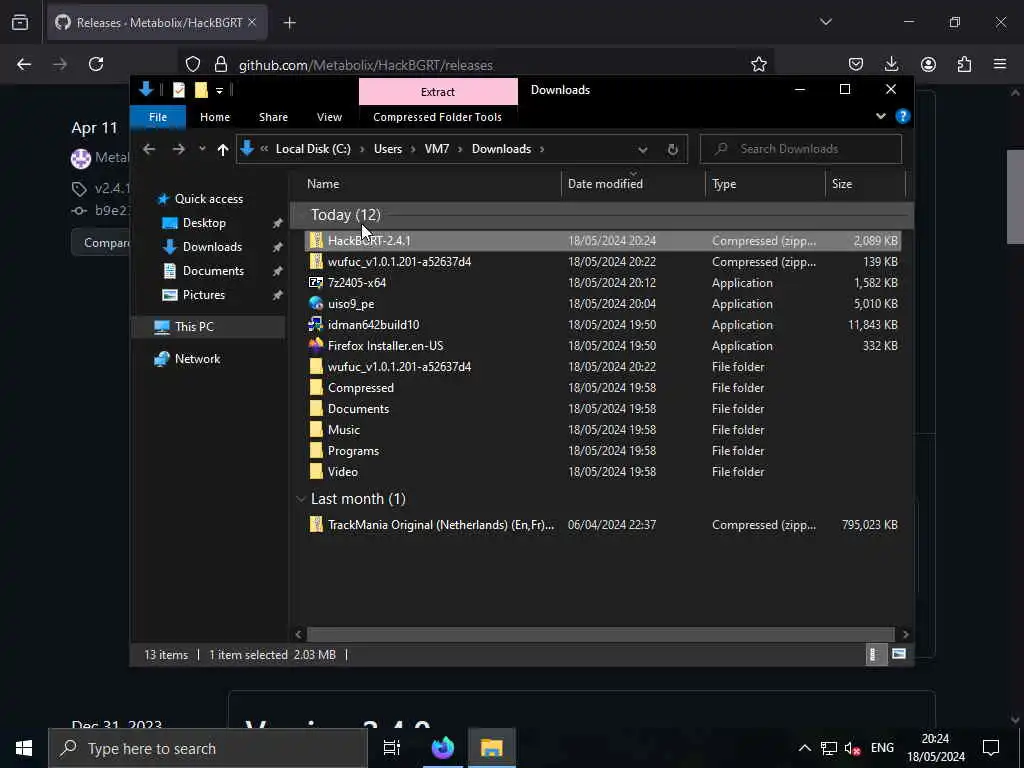
Task: Bookmark this page with the star icon
Action: [x=758, y=64]
